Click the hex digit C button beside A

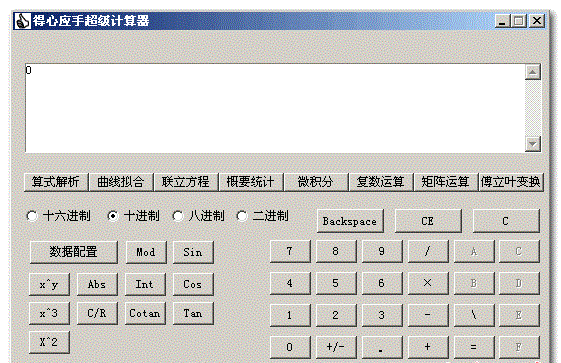519,251
